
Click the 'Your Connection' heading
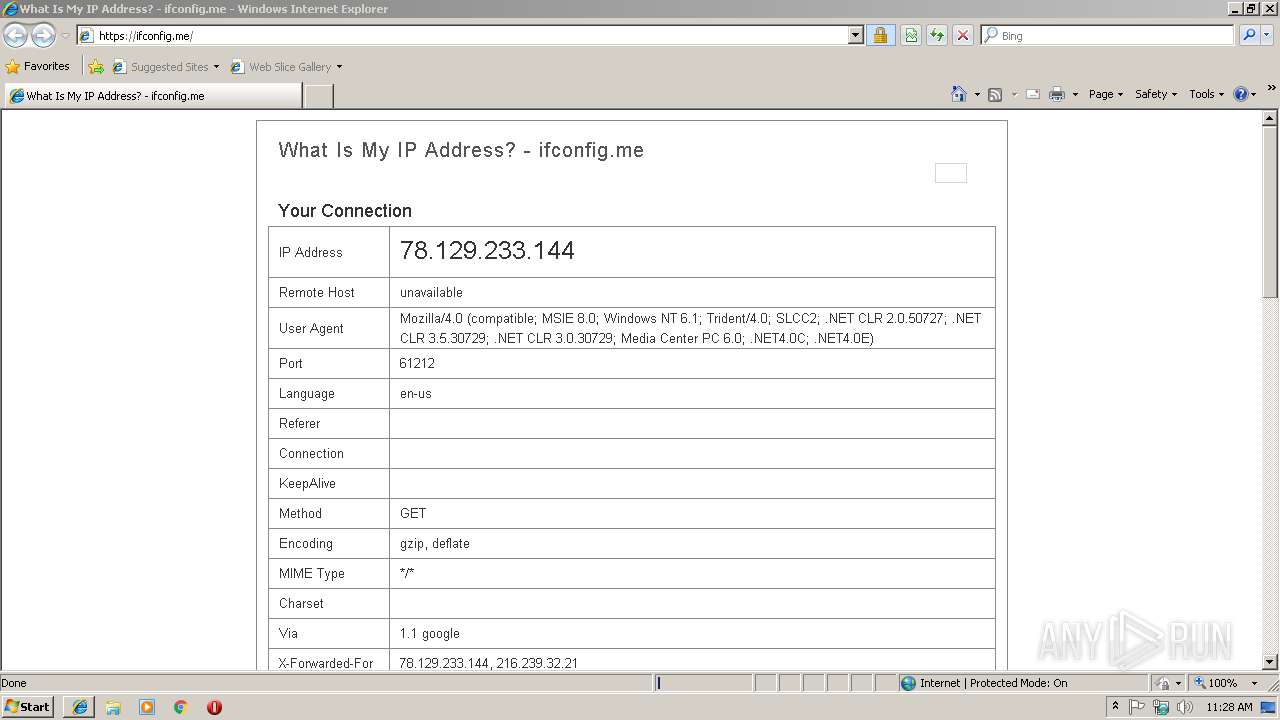[x=345, y=211]
